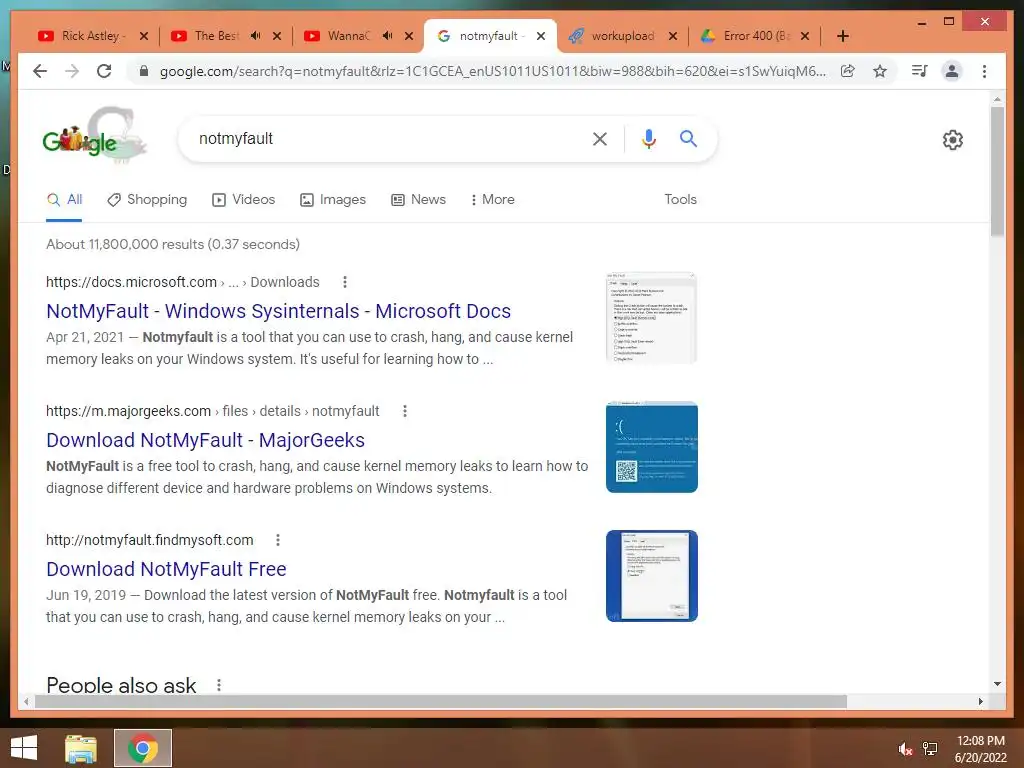Open Download NotMyFault MajorGeeks result

tap(205, 440)
